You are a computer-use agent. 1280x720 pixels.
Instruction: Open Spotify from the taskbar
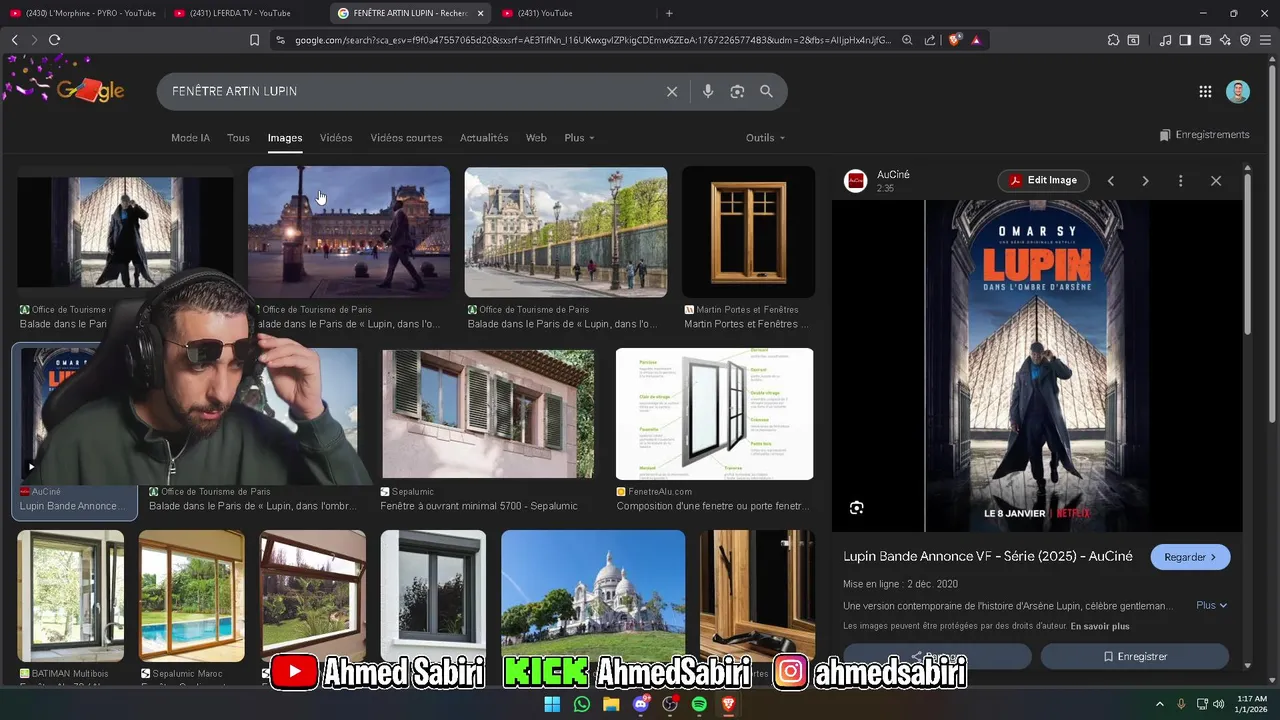coord(699,704)
